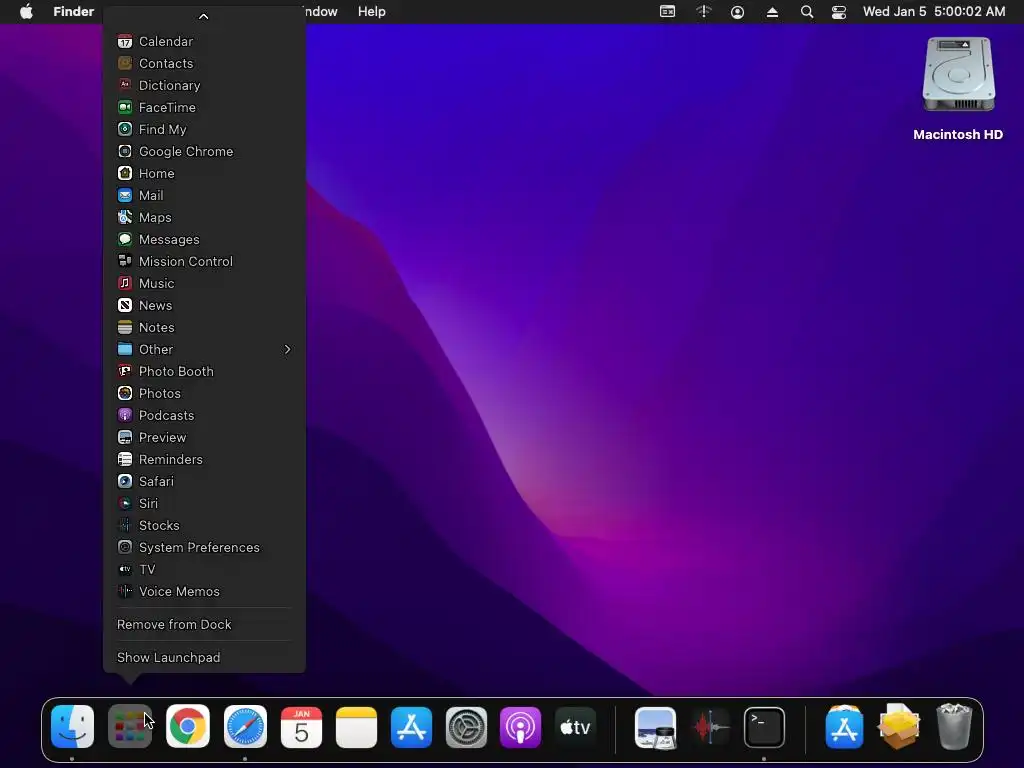Open the Applications folder stack in Dock
1024x768 pixels.
click(844, 727)
